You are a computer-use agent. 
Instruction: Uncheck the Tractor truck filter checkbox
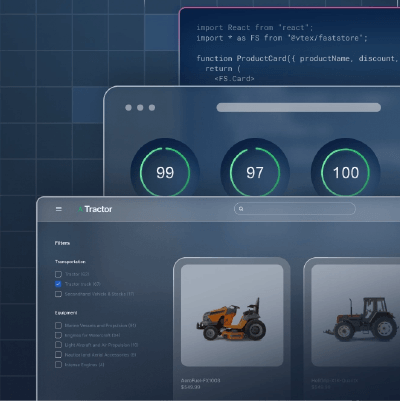click(x=58, y=284)
